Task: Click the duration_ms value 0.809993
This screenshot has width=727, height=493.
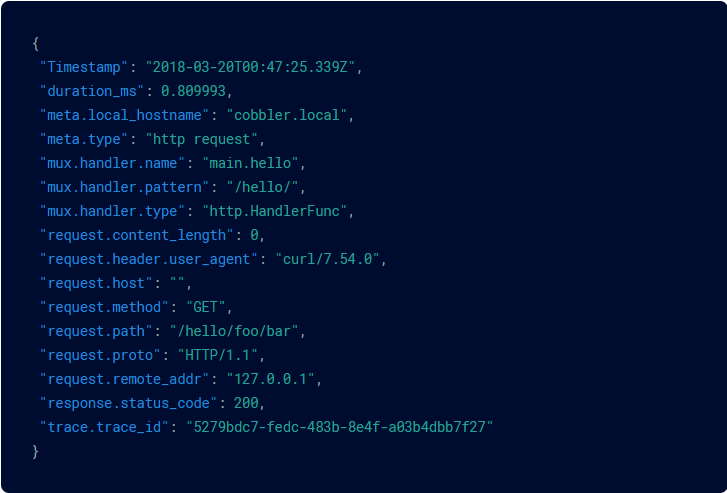Action: (x=193, y=91)
